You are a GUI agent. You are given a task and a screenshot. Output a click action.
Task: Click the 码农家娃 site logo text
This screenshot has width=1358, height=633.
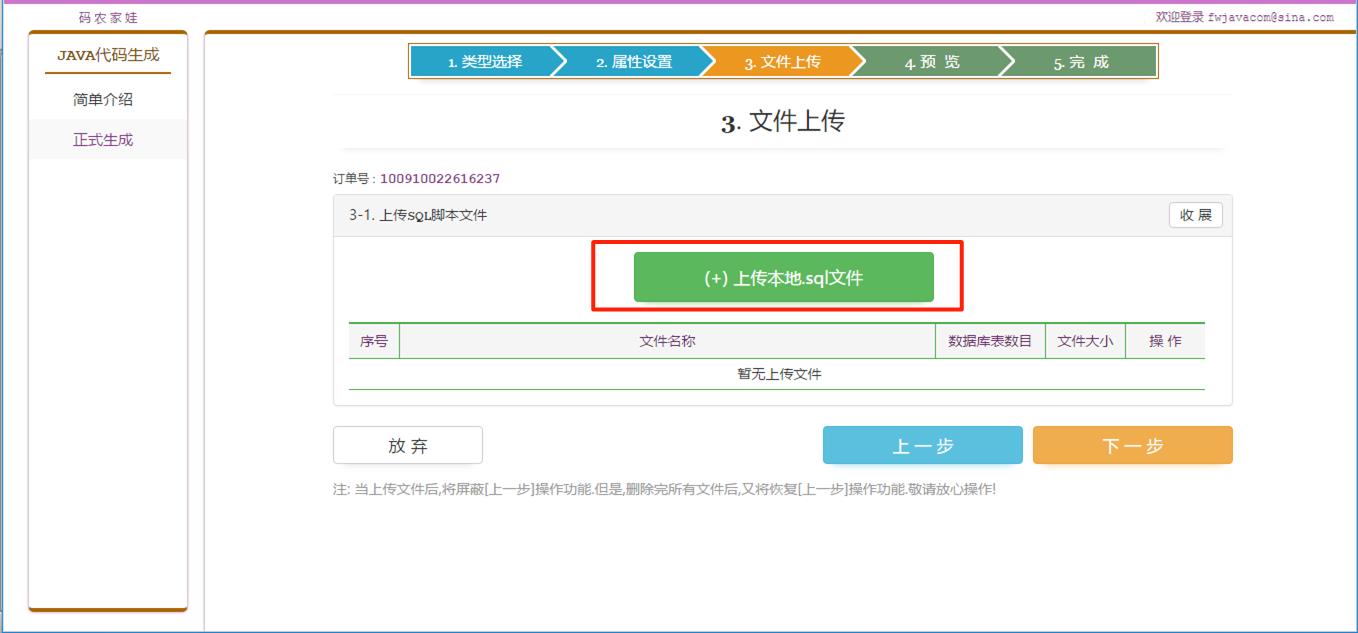[108, 18]
